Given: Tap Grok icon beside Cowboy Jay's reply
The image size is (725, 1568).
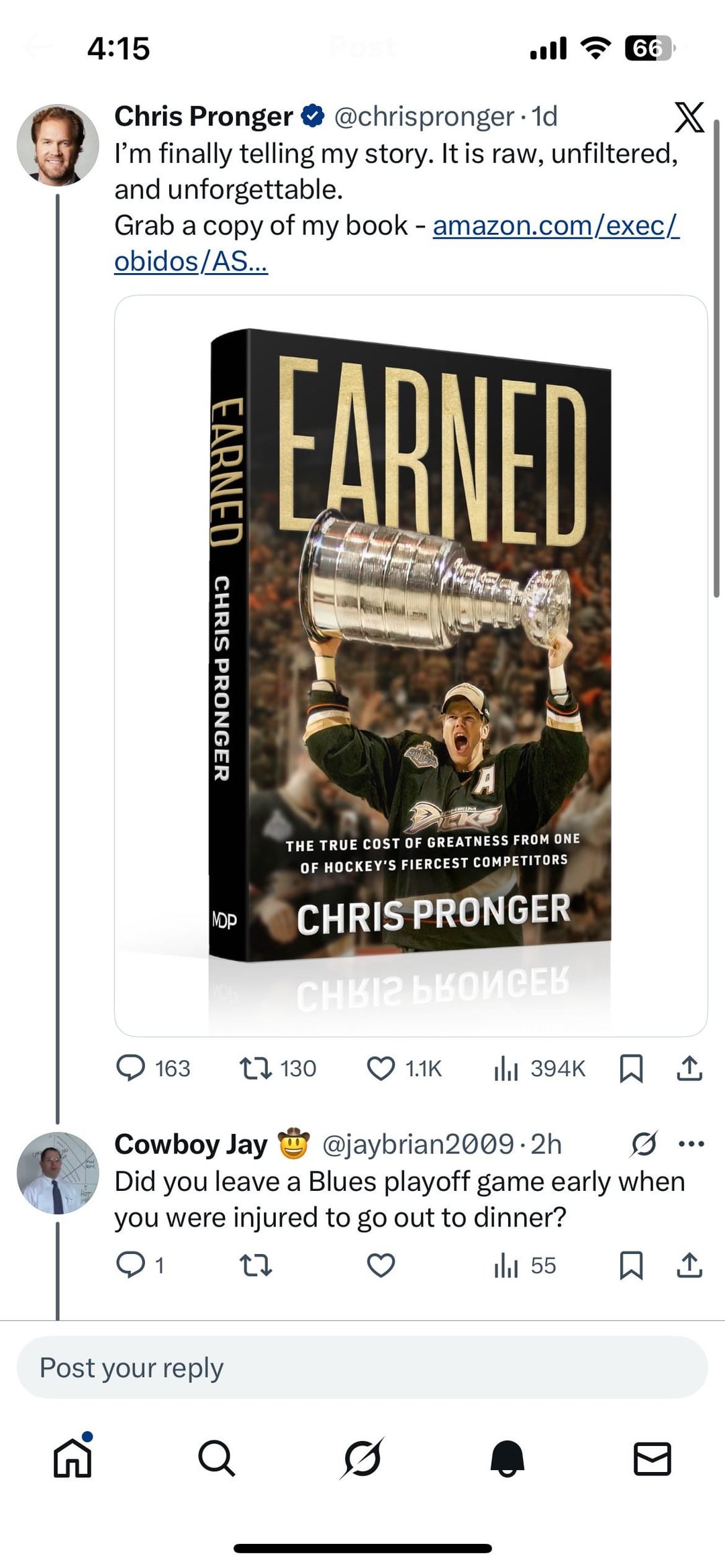Looking at the screenshot, I should [x=644, y=1144].
